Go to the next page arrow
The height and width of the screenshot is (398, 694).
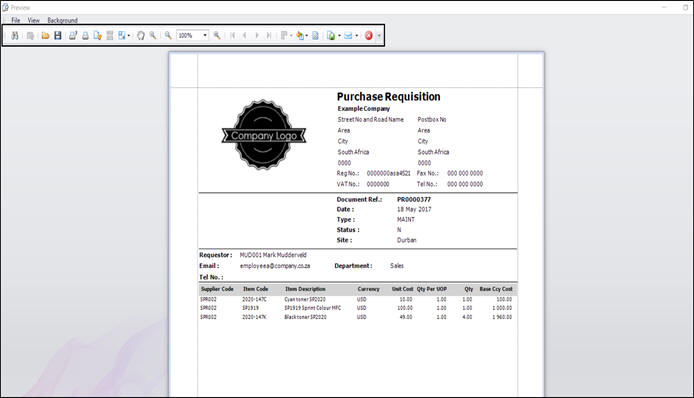[257, 35]
